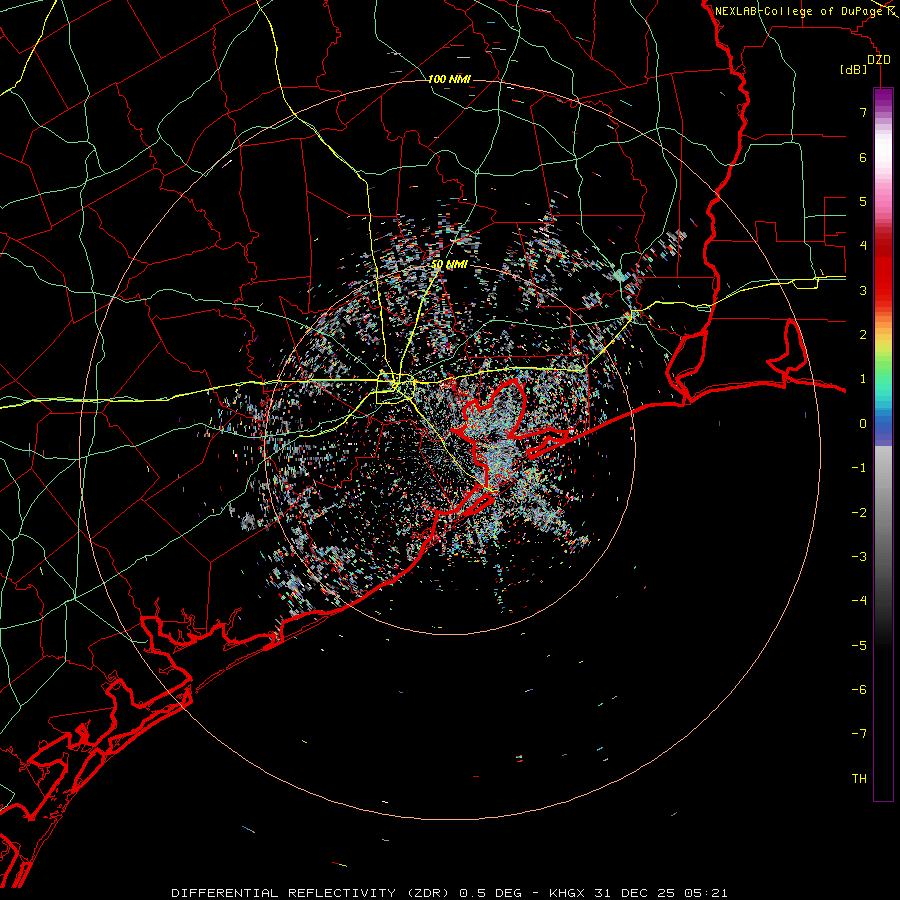Image resolution: width=900 pixels, height=900 pixels.
Task: Select the "5" value on the dB scale
Action: coord(863,201)
